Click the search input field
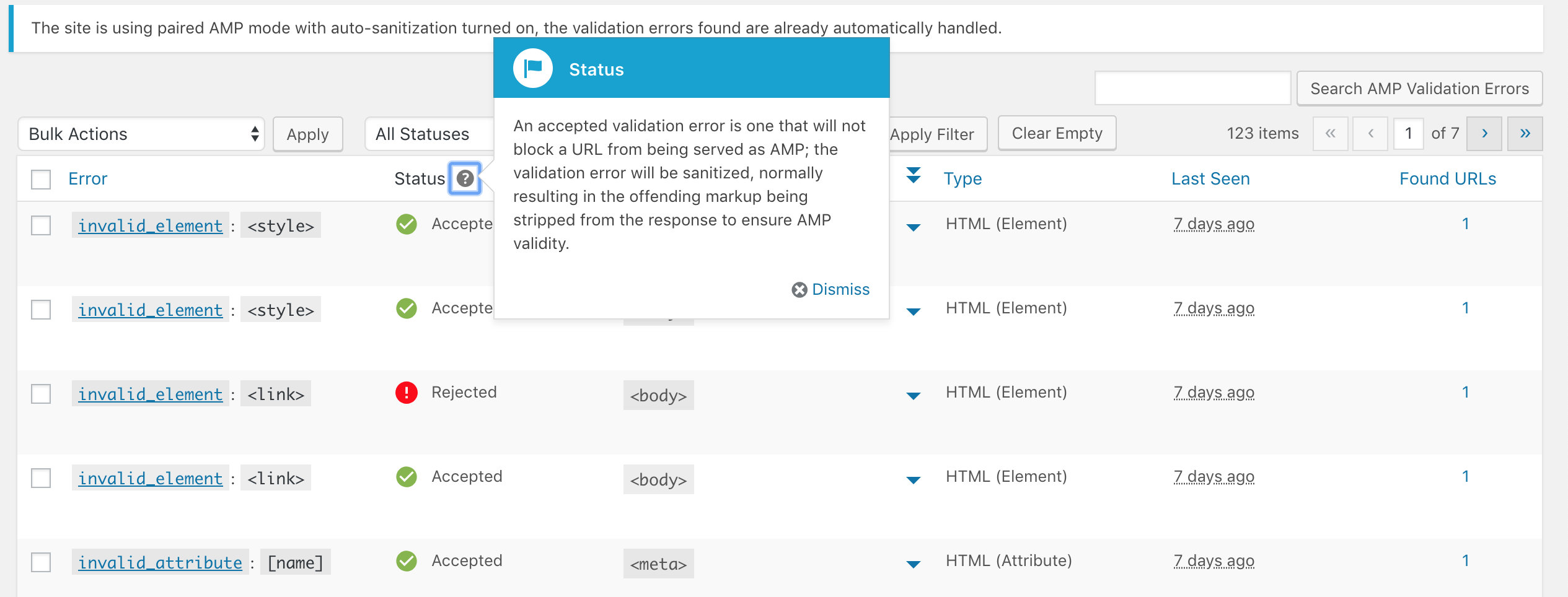 [1193, 88]
